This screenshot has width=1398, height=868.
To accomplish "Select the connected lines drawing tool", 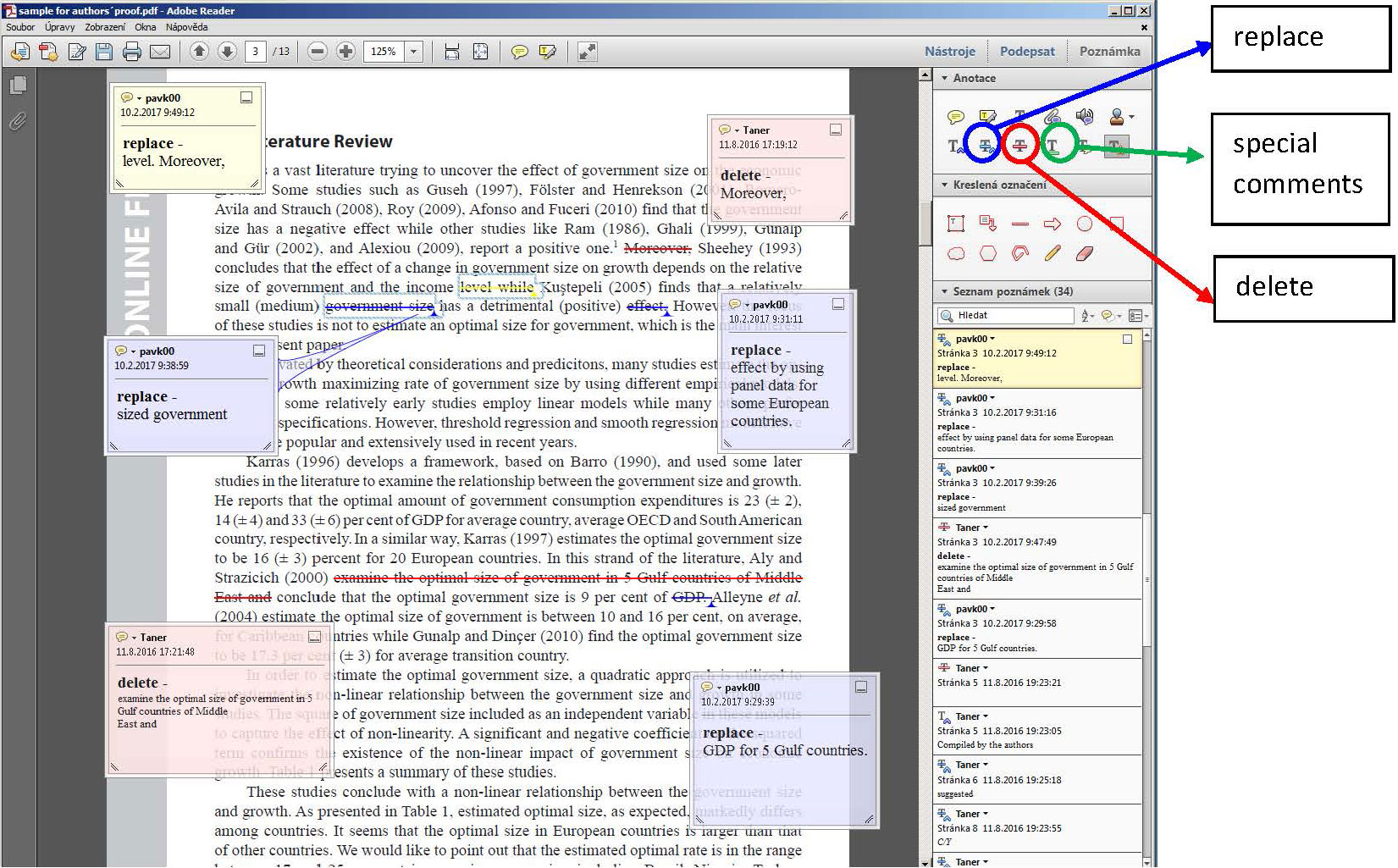I will 1020,253.
